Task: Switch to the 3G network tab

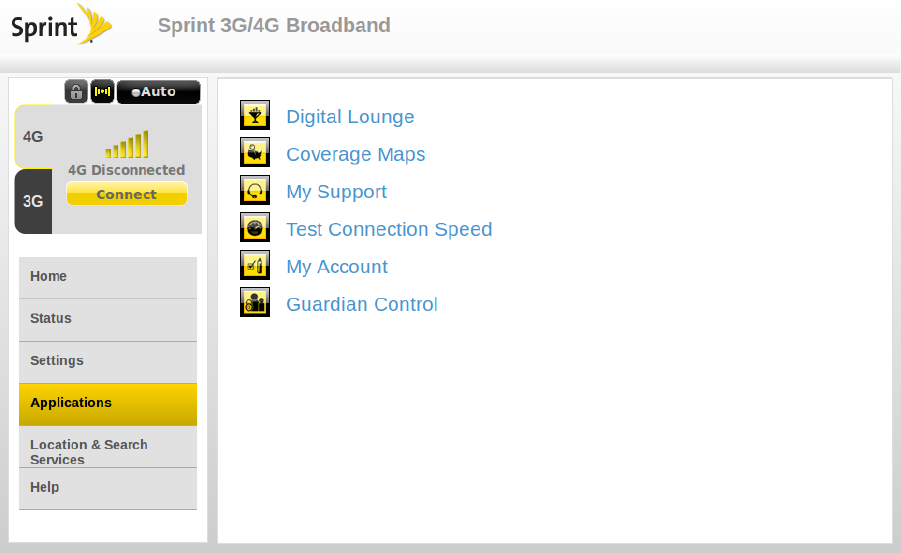Action: [x=33, y=201]
